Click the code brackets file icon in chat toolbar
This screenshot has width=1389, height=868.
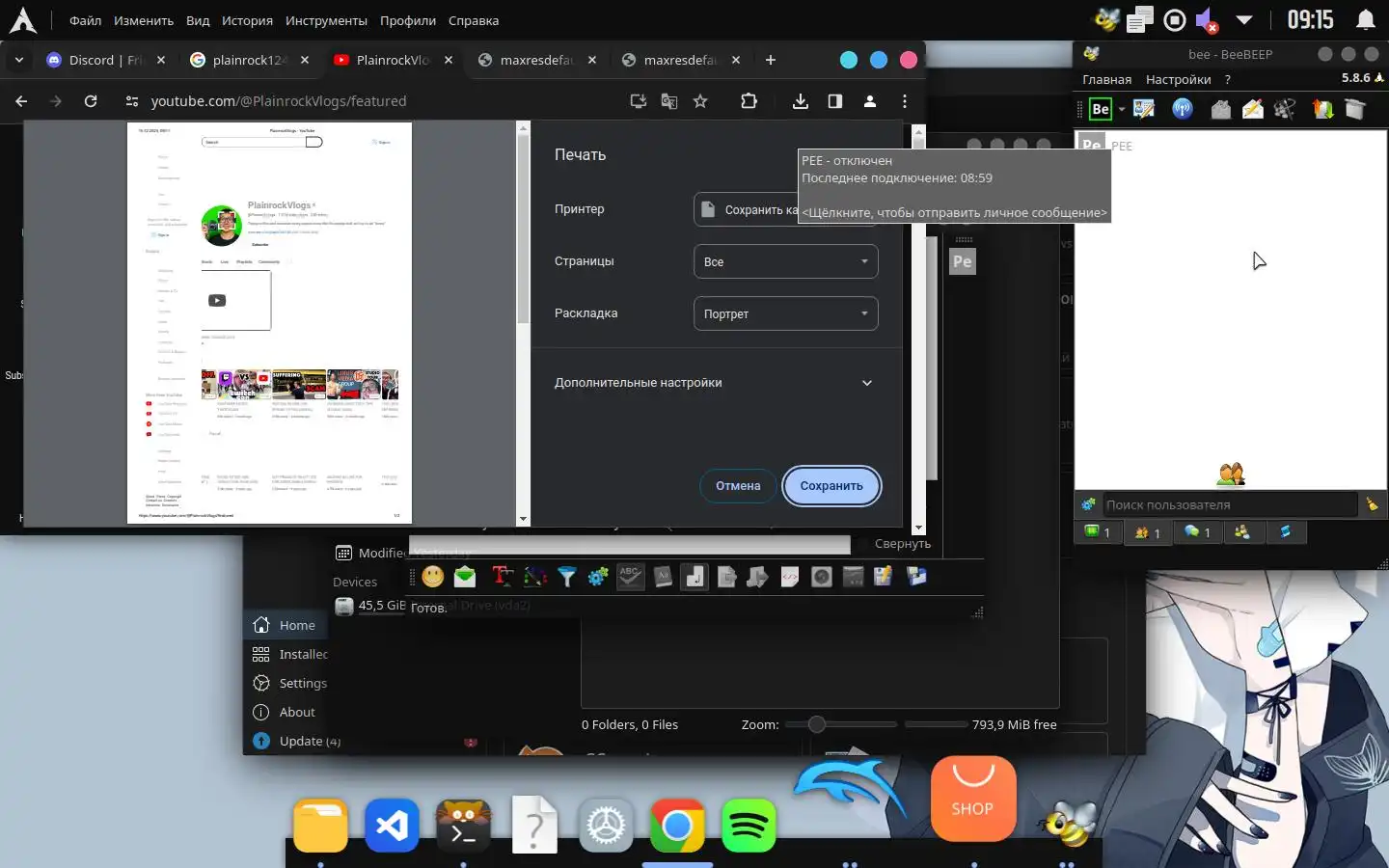[789, 577]
